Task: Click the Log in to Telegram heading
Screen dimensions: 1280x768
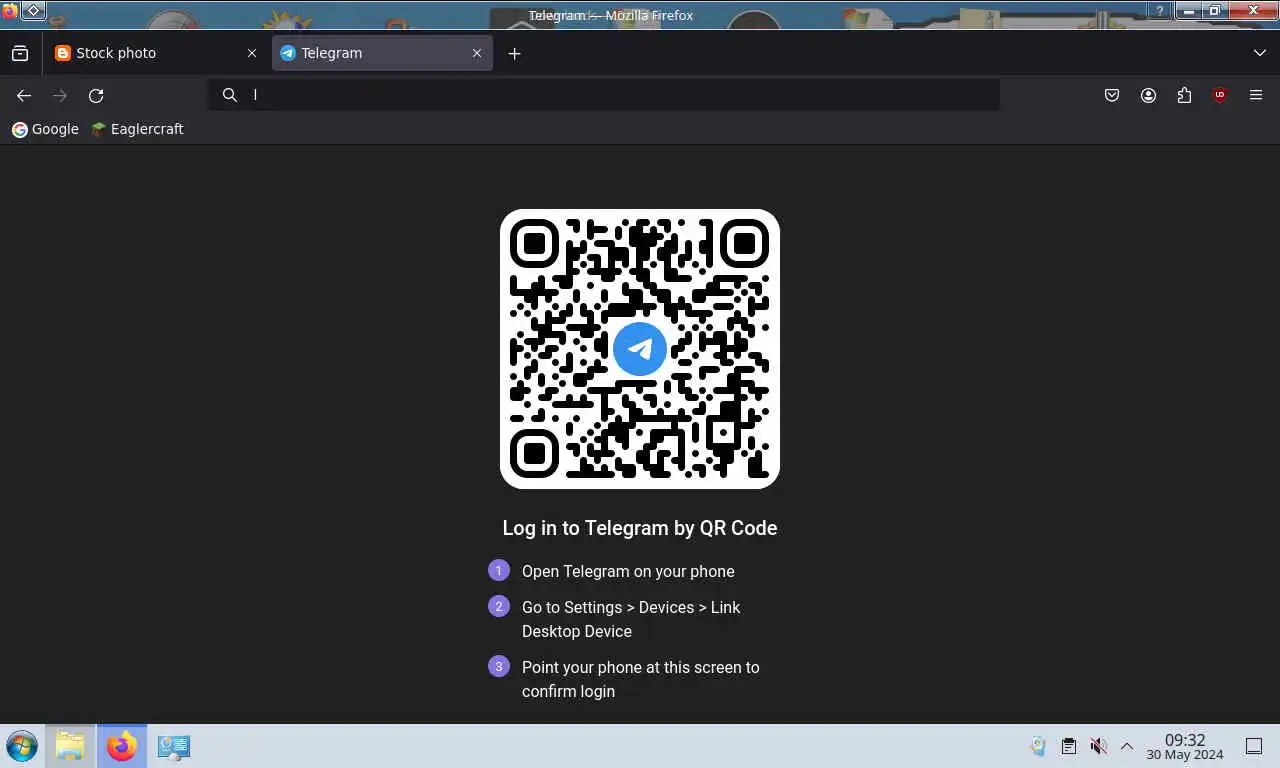Action: point(640,528)
